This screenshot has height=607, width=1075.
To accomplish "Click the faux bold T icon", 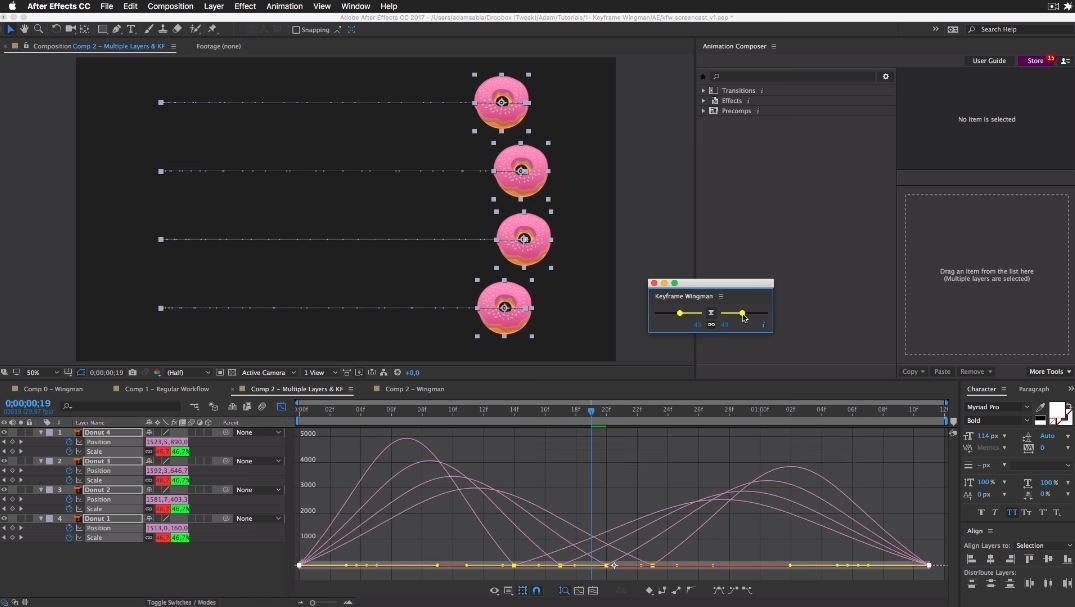I will click(x=981, y=512).
